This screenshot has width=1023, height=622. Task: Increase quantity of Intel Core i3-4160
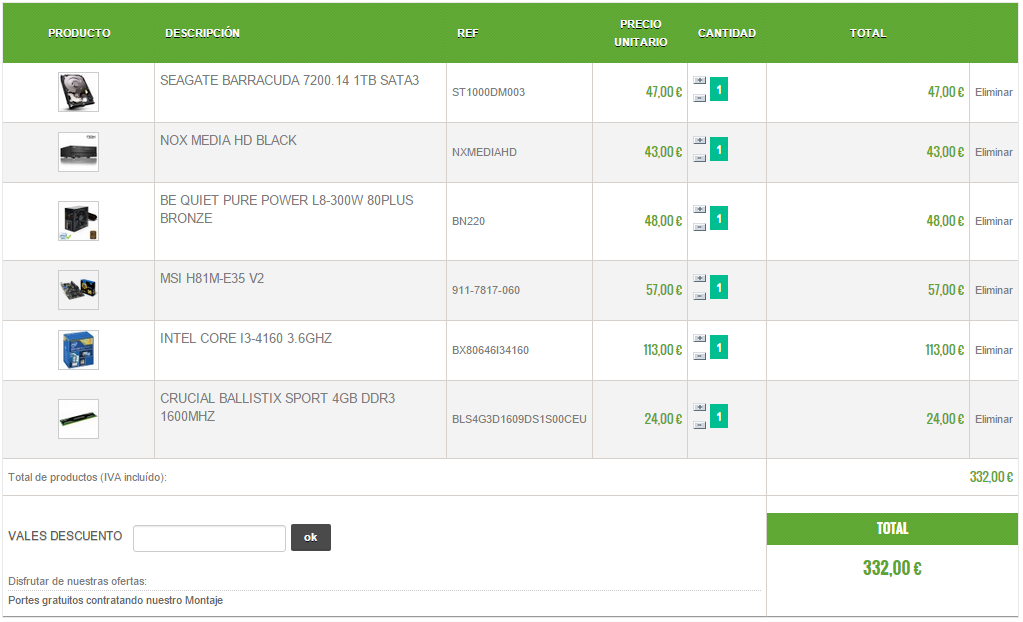(x=699, y=339)
